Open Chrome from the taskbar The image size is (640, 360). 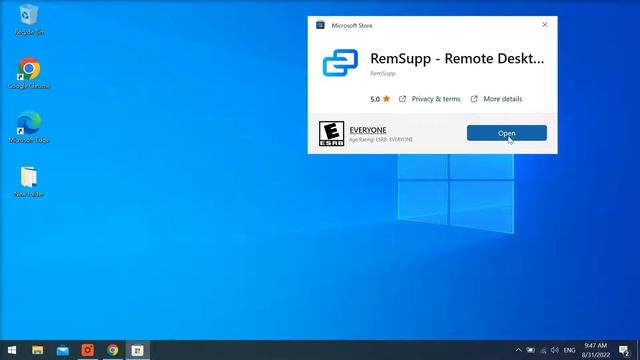click(x=113, y=350)
